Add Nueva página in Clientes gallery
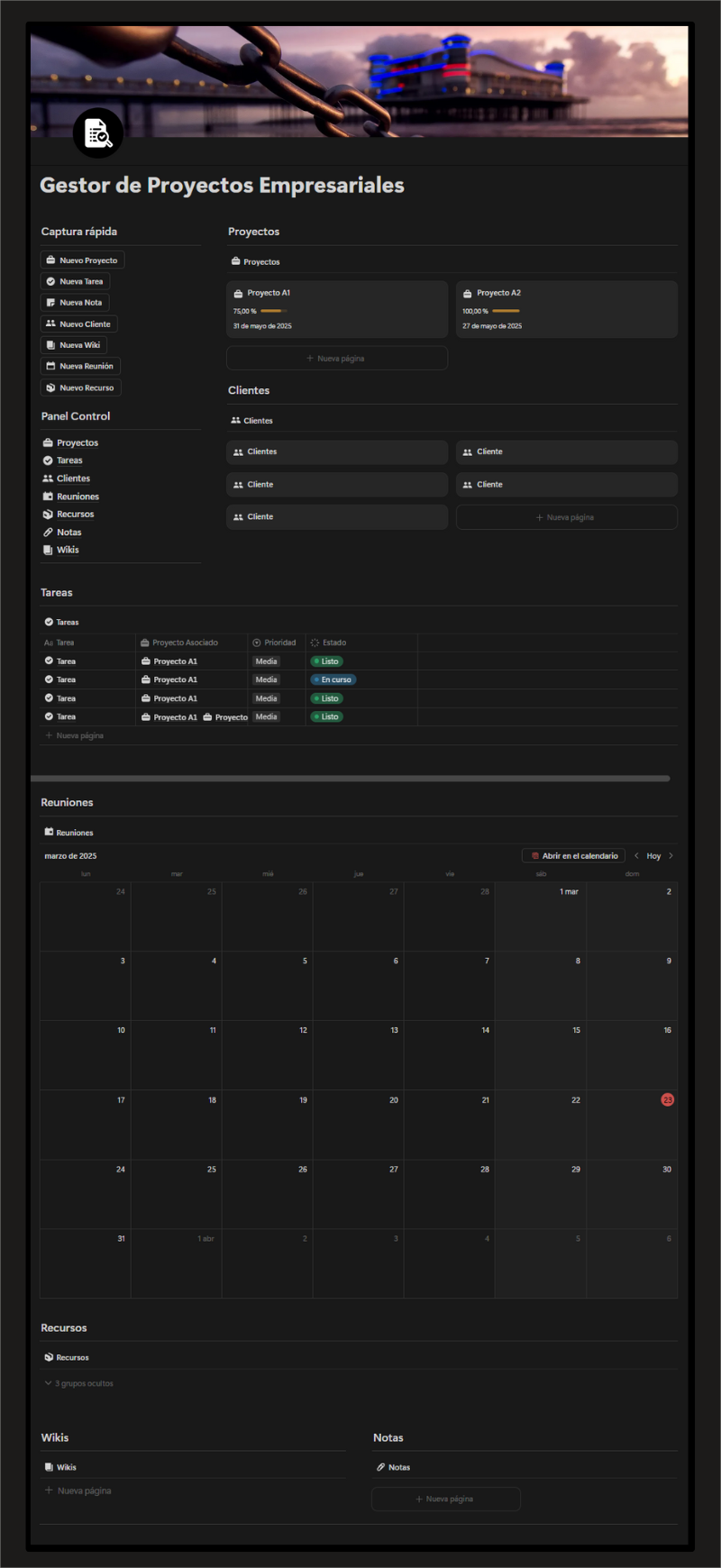 tap(567, 517)
